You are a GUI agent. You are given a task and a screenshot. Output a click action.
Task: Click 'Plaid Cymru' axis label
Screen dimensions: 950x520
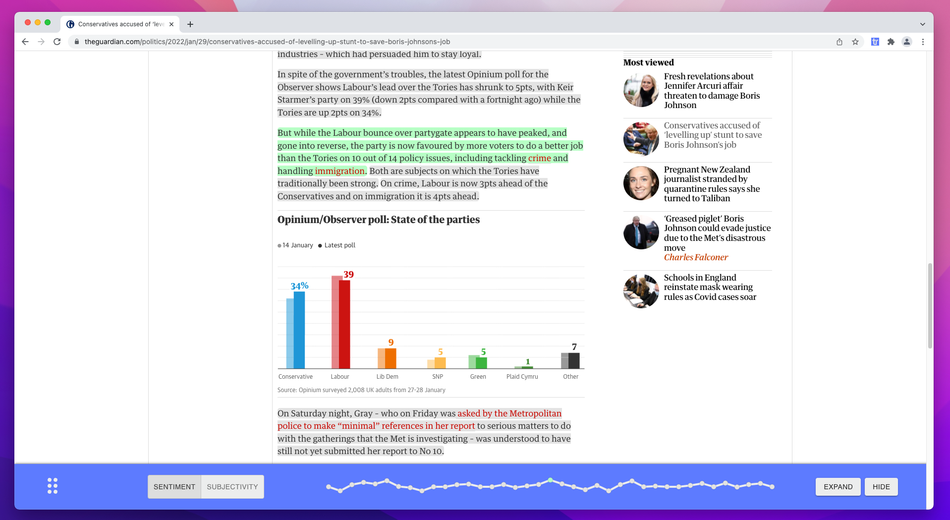tap(522, 376)
